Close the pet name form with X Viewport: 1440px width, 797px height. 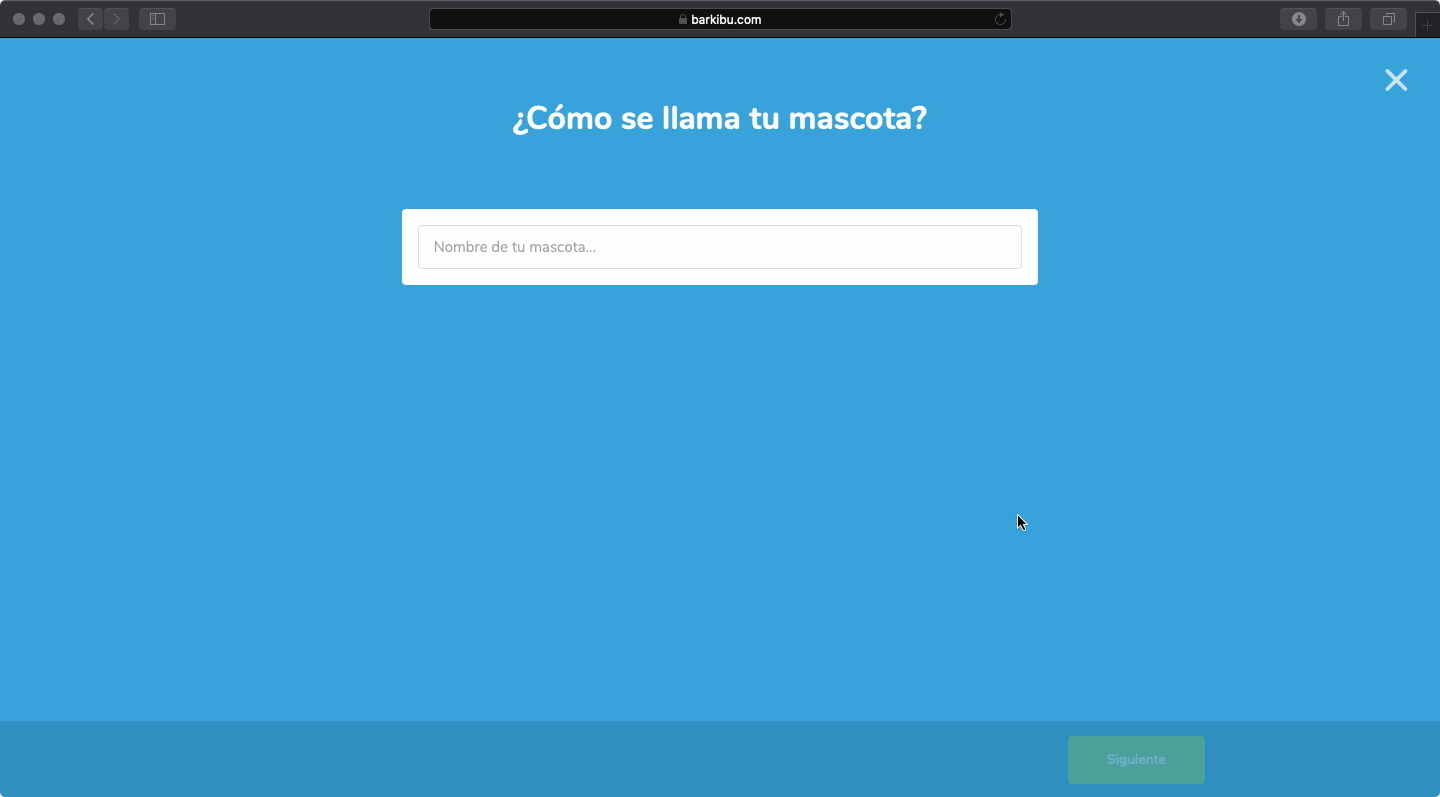(x=1396, y=80)
